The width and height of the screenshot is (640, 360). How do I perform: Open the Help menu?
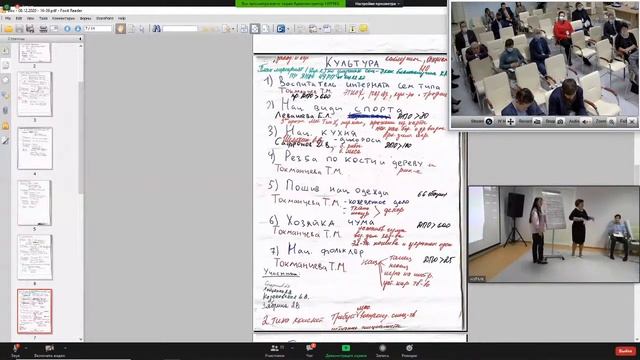[x=122, y=18]
